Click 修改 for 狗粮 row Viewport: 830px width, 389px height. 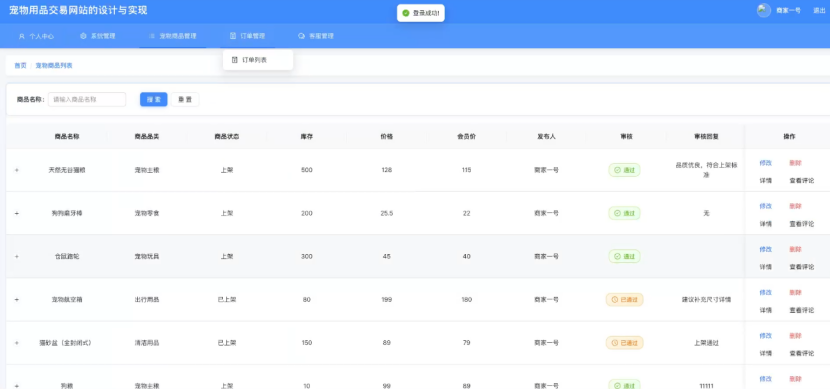[x=765, y=379]
